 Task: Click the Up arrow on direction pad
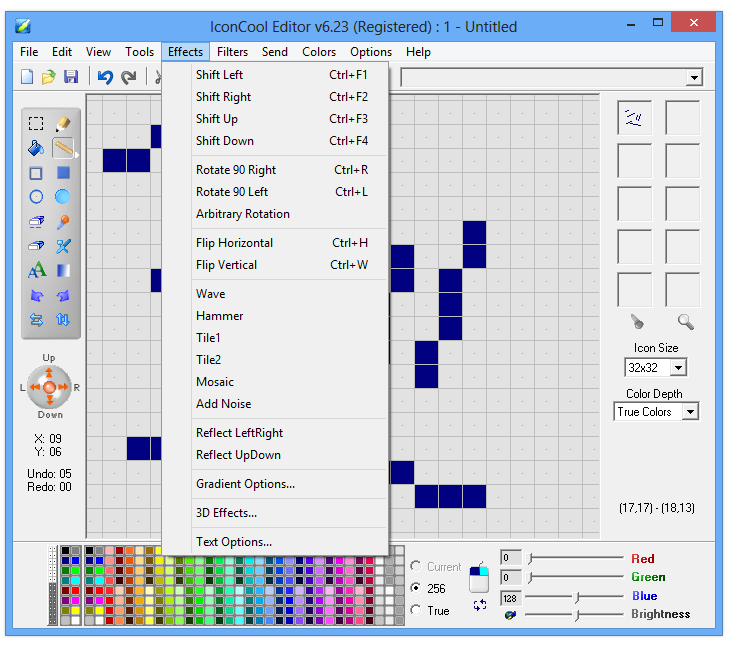[x=49, y=373]
